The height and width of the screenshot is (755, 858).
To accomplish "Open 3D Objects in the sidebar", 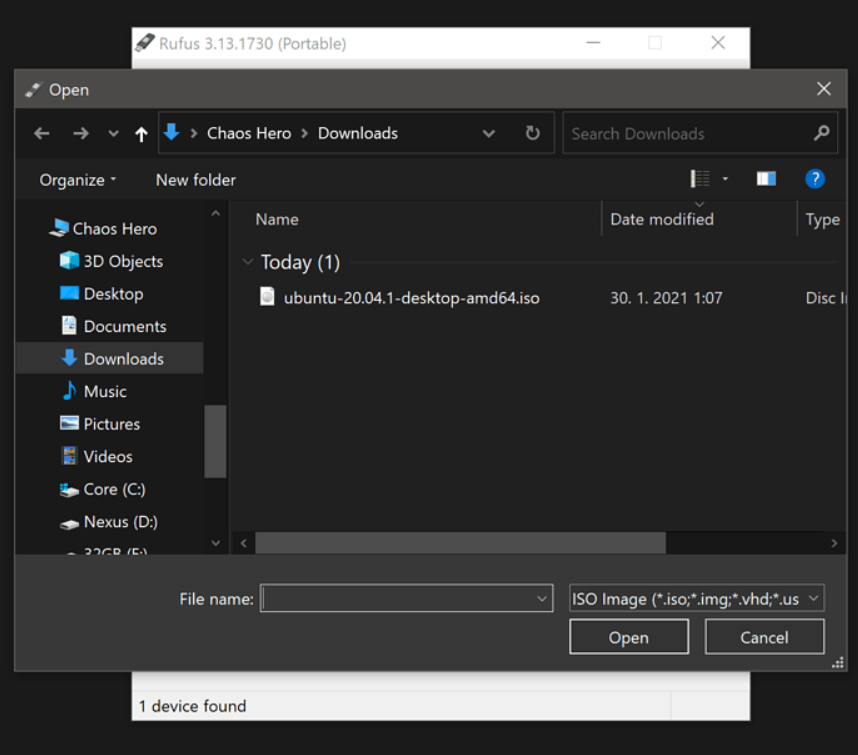I will 123,262.
